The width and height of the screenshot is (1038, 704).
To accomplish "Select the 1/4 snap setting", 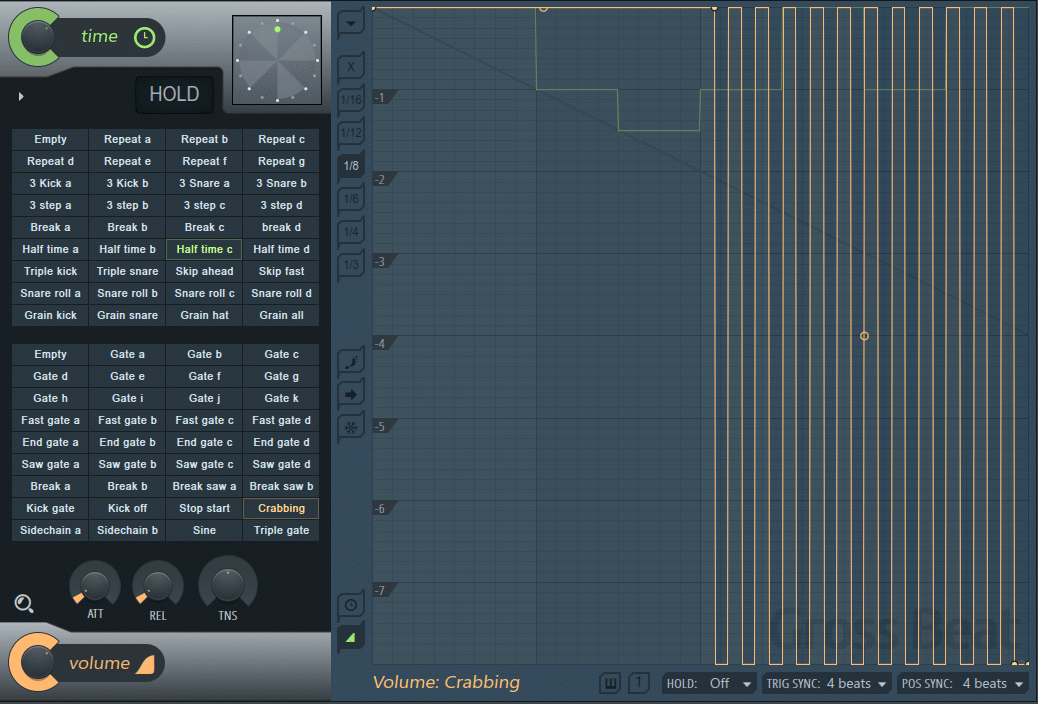I will 351,232.
